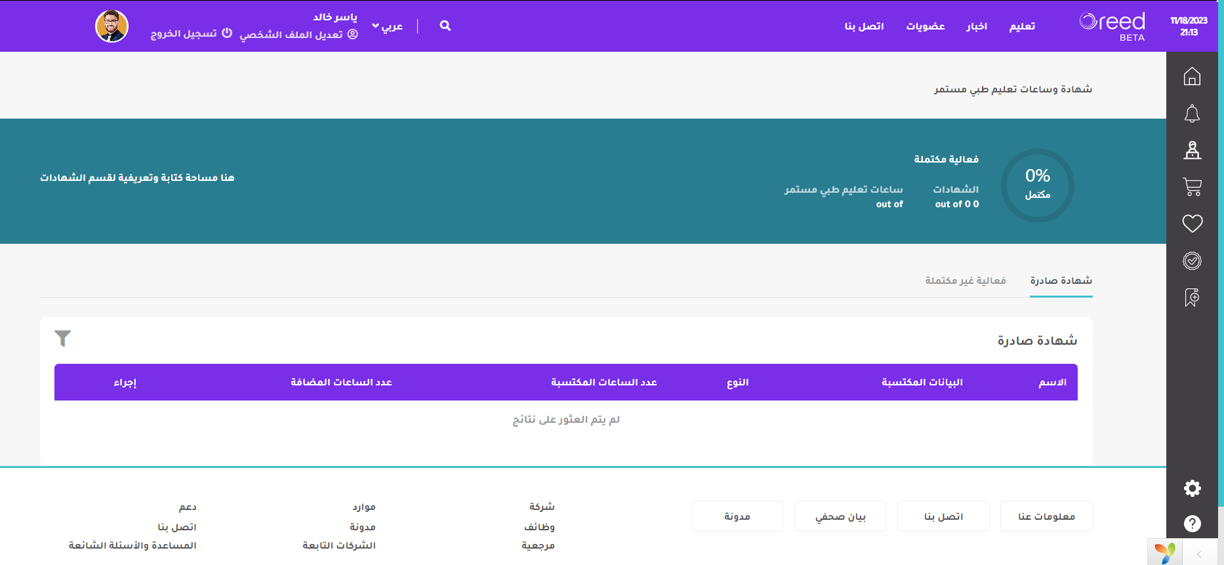
Task: Click the search magnifier icon
Action: click(445, 26)
